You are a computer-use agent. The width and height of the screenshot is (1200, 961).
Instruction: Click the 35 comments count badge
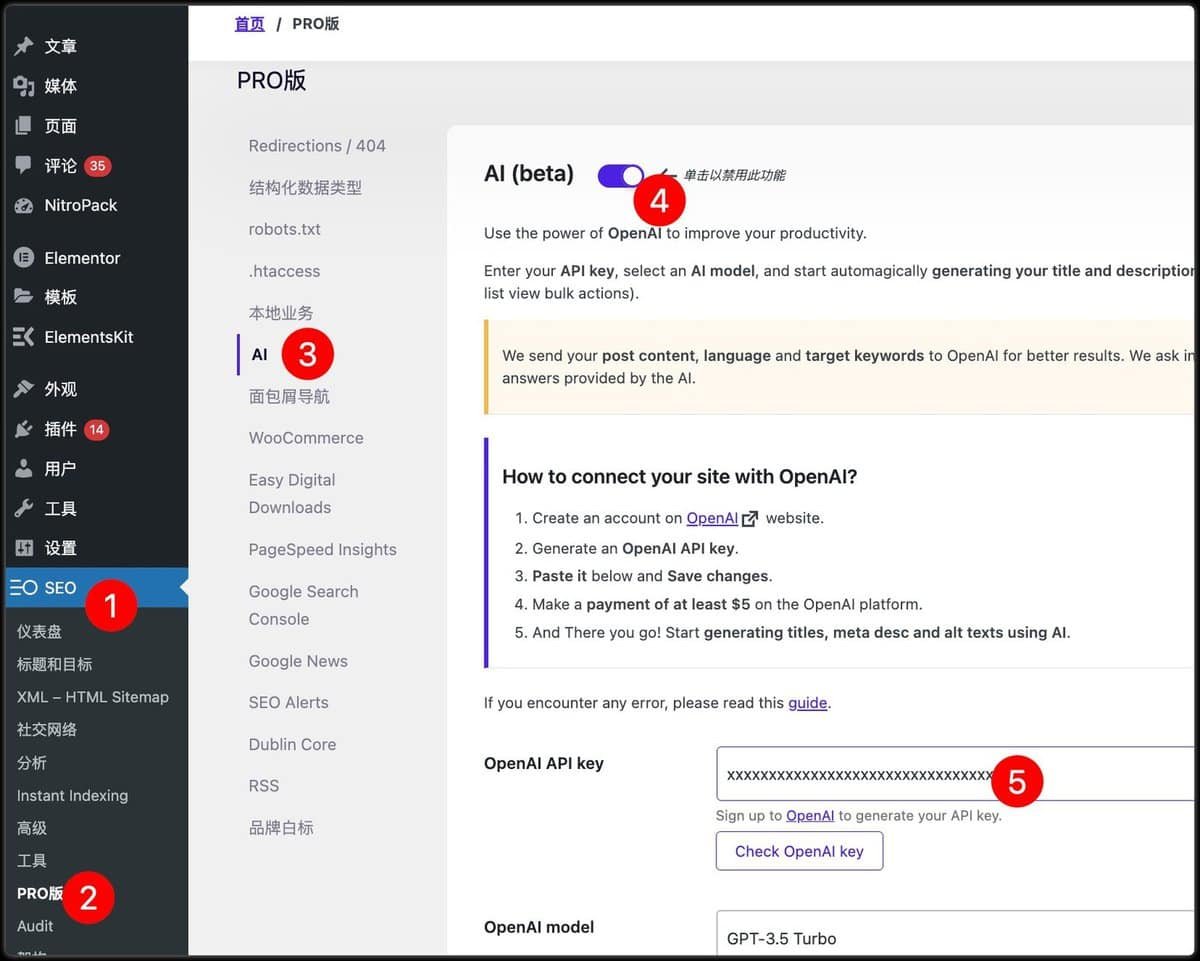(97, 166)
